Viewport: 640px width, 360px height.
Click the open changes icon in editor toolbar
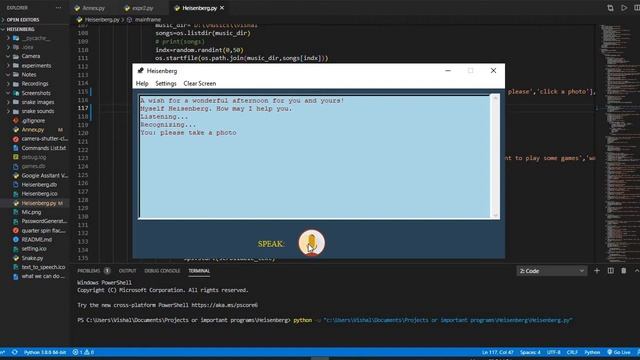tap(610, 8)
